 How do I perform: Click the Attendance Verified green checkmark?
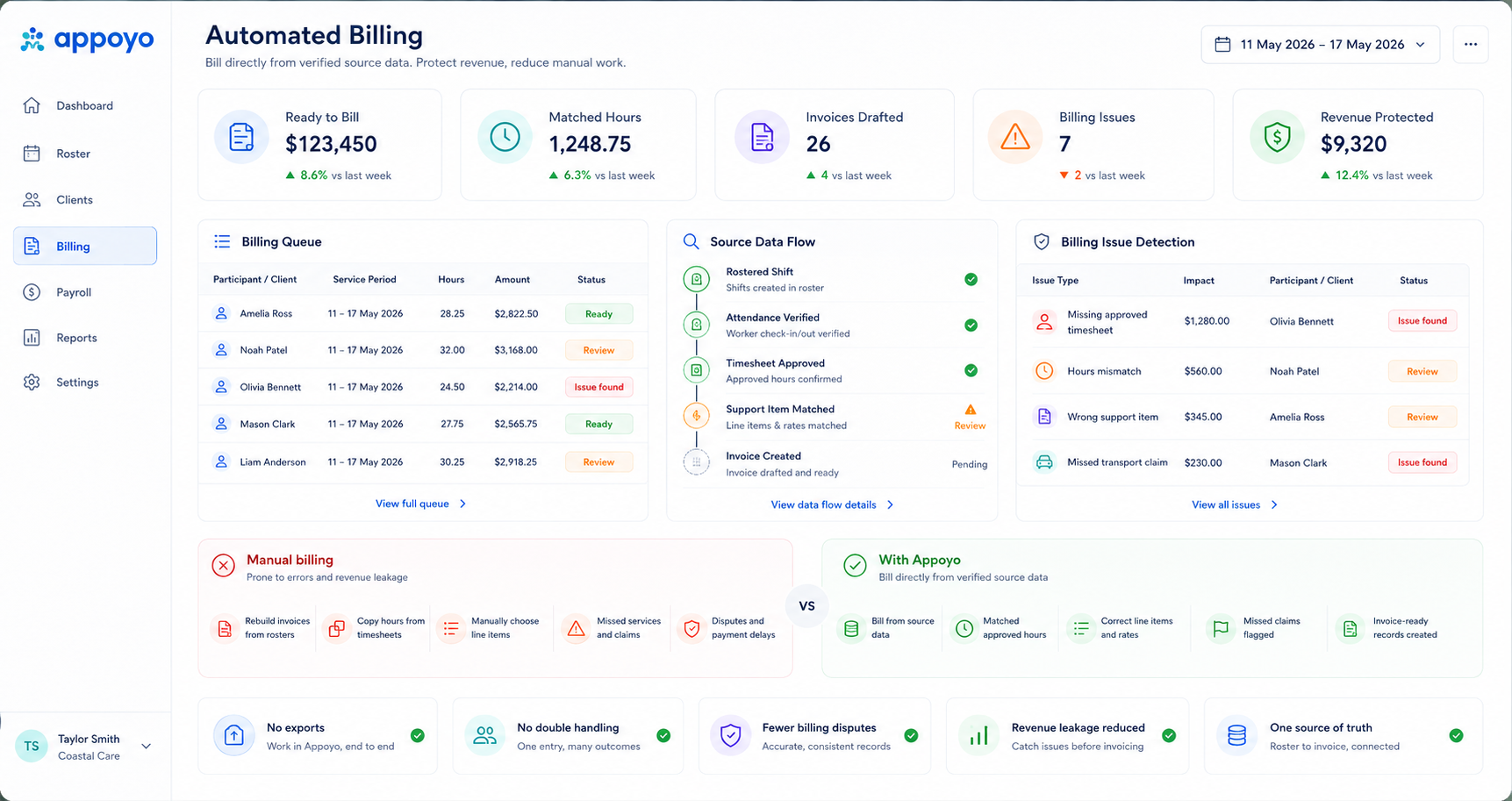coord(971,325)
